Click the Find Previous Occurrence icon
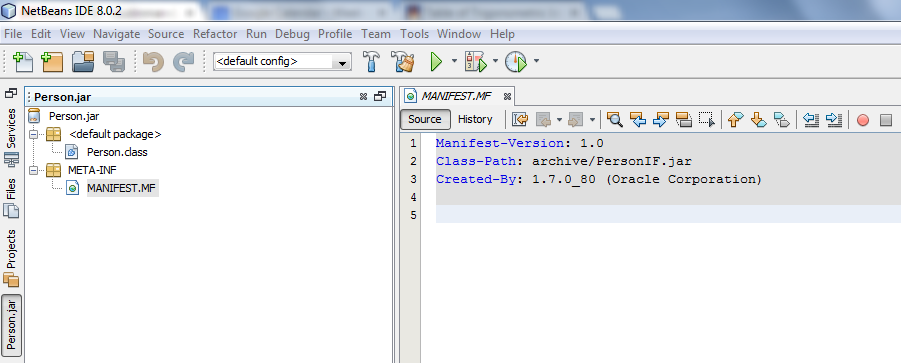901x363 pixels. (638, 119)
